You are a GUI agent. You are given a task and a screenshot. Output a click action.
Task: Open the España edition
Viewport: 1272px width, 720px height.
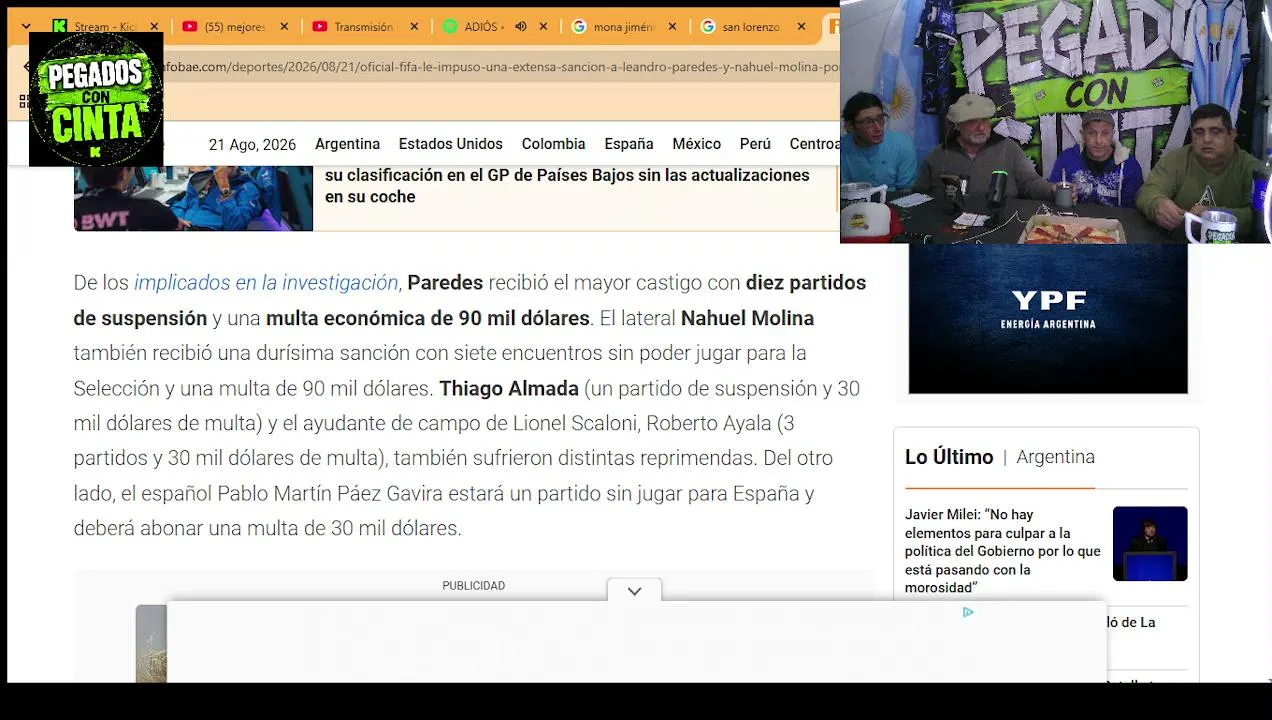click(x=628, y=144)
